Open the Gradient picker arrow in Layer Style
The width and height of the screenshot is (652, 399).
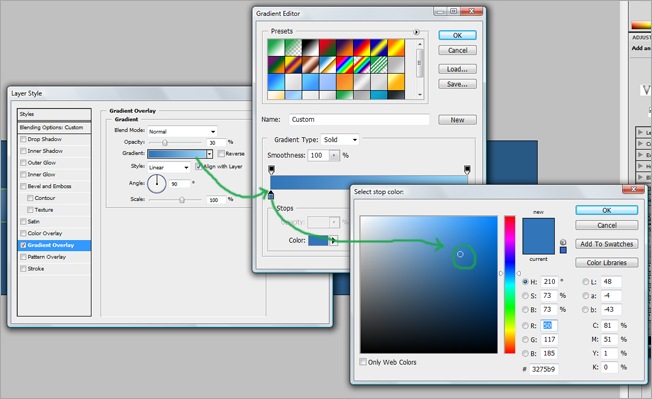210,154
